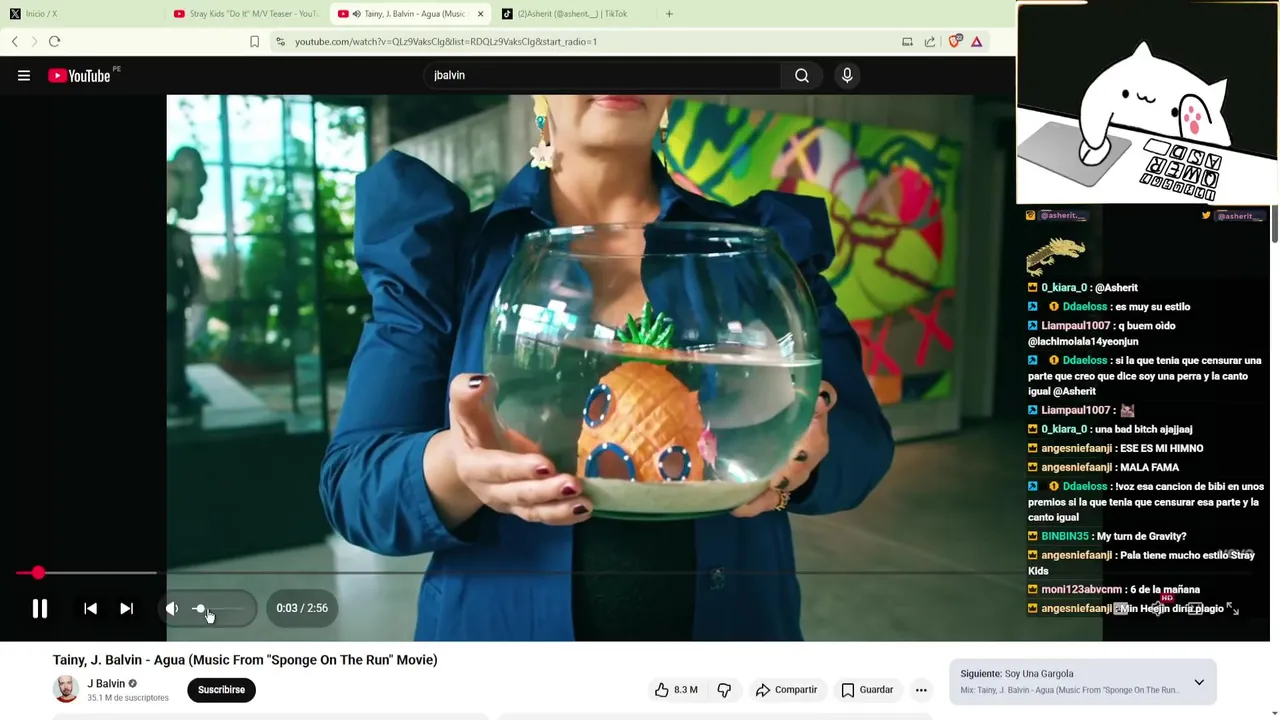The image size is (1280, 720).
Task: Reload the page with refresh icon
Action: (x=55, y=41)
